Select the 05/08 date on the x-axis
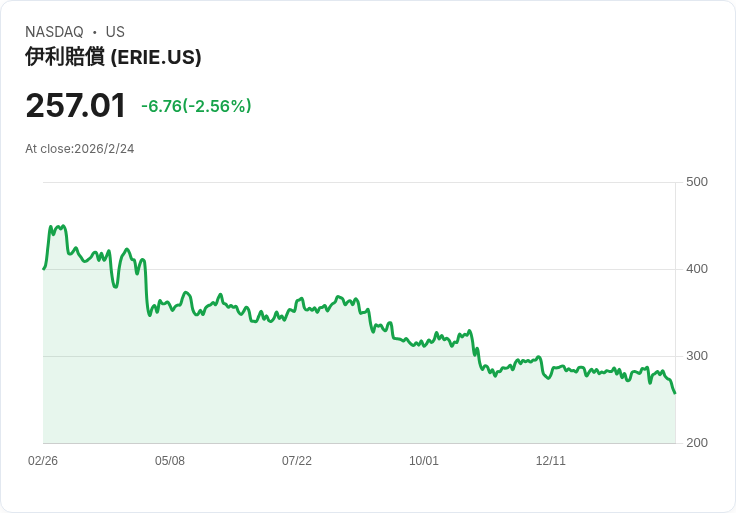The height and width of the screenshot is (513, 736). click(x=170, y=461)
